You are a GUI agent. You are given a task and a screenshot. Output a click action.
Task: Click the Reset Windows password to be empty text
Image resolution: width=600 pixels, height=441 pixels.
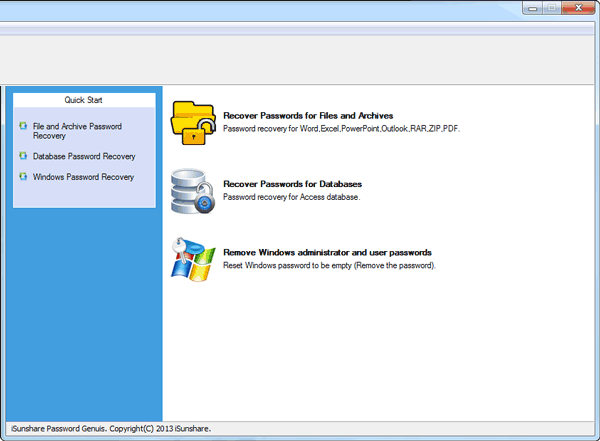click(x=329, y=265)
